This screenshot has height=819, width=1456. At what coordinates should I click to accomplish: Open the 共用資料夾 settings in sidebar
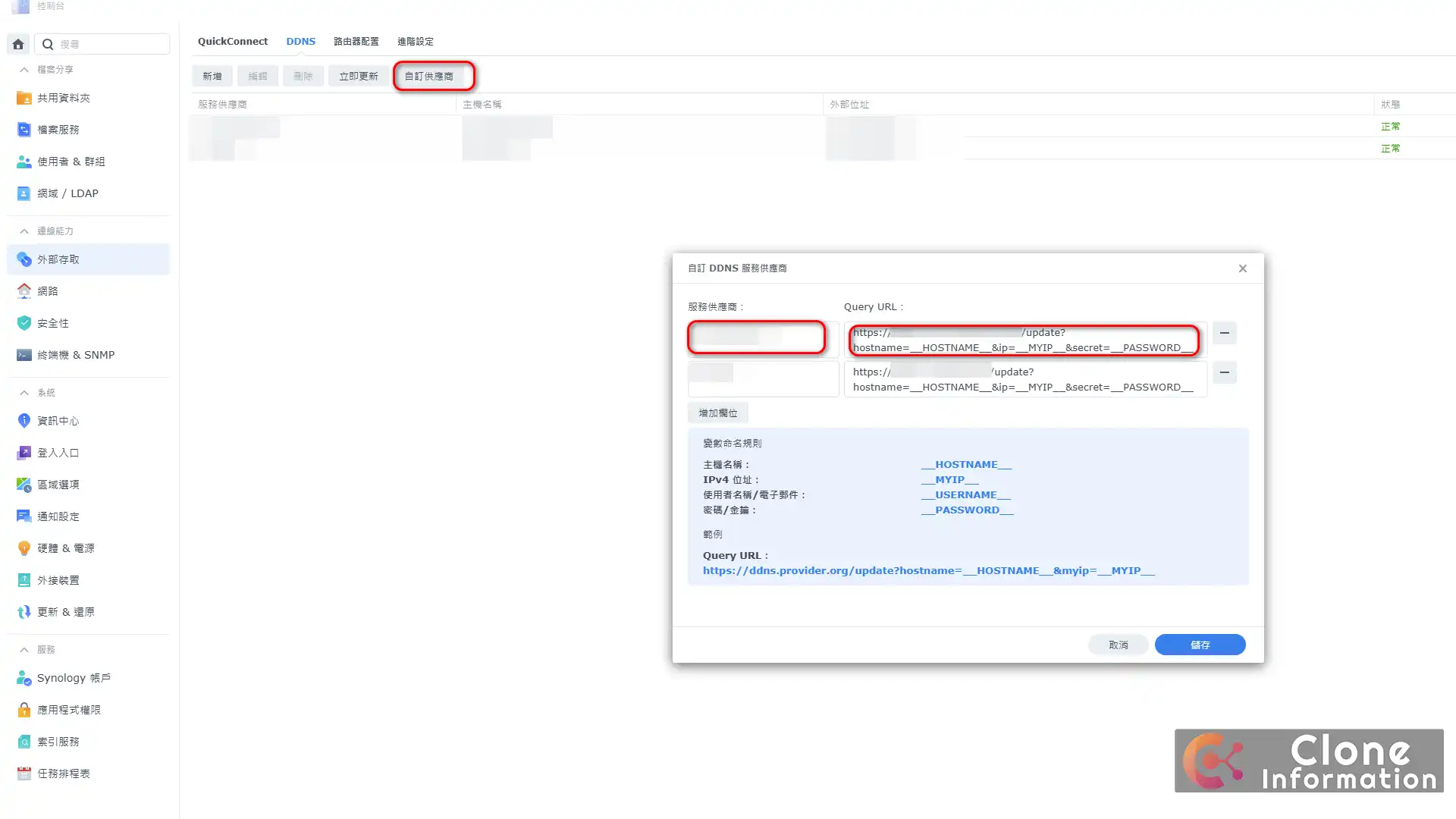[64, 98]
